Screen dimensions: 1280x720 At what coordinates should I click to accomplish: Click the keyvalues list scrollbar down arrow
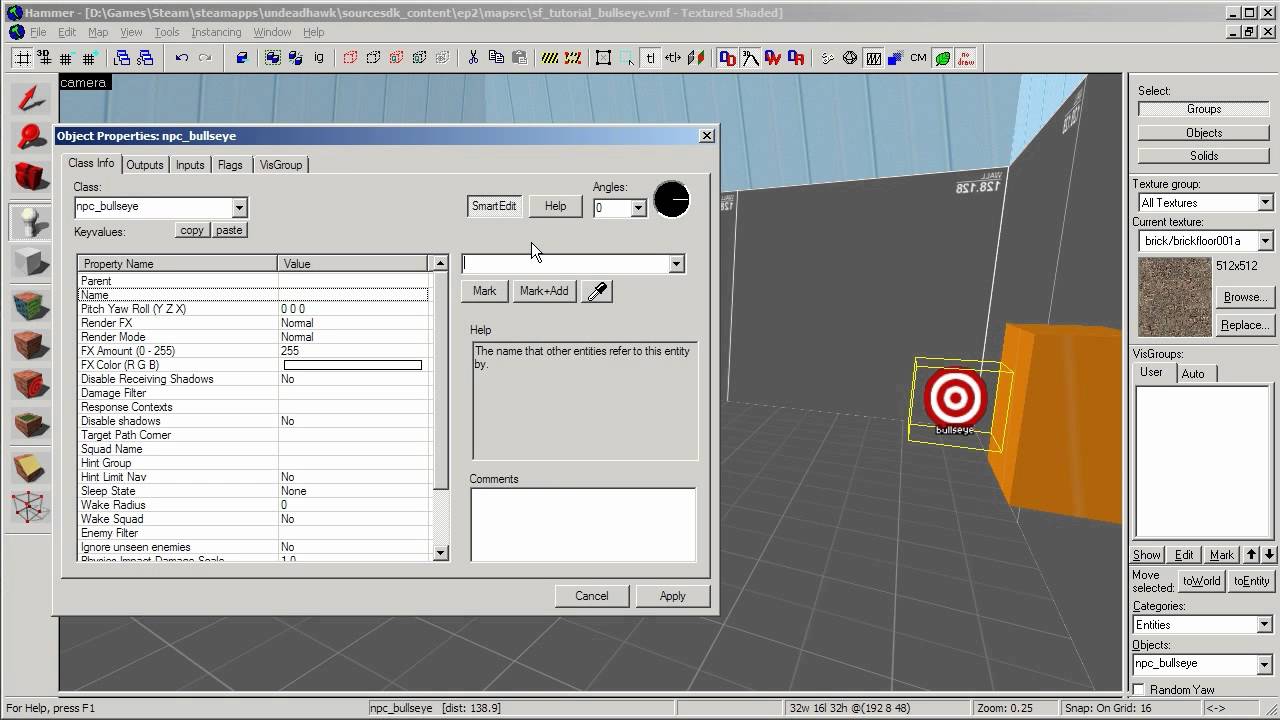click(440, 553)
